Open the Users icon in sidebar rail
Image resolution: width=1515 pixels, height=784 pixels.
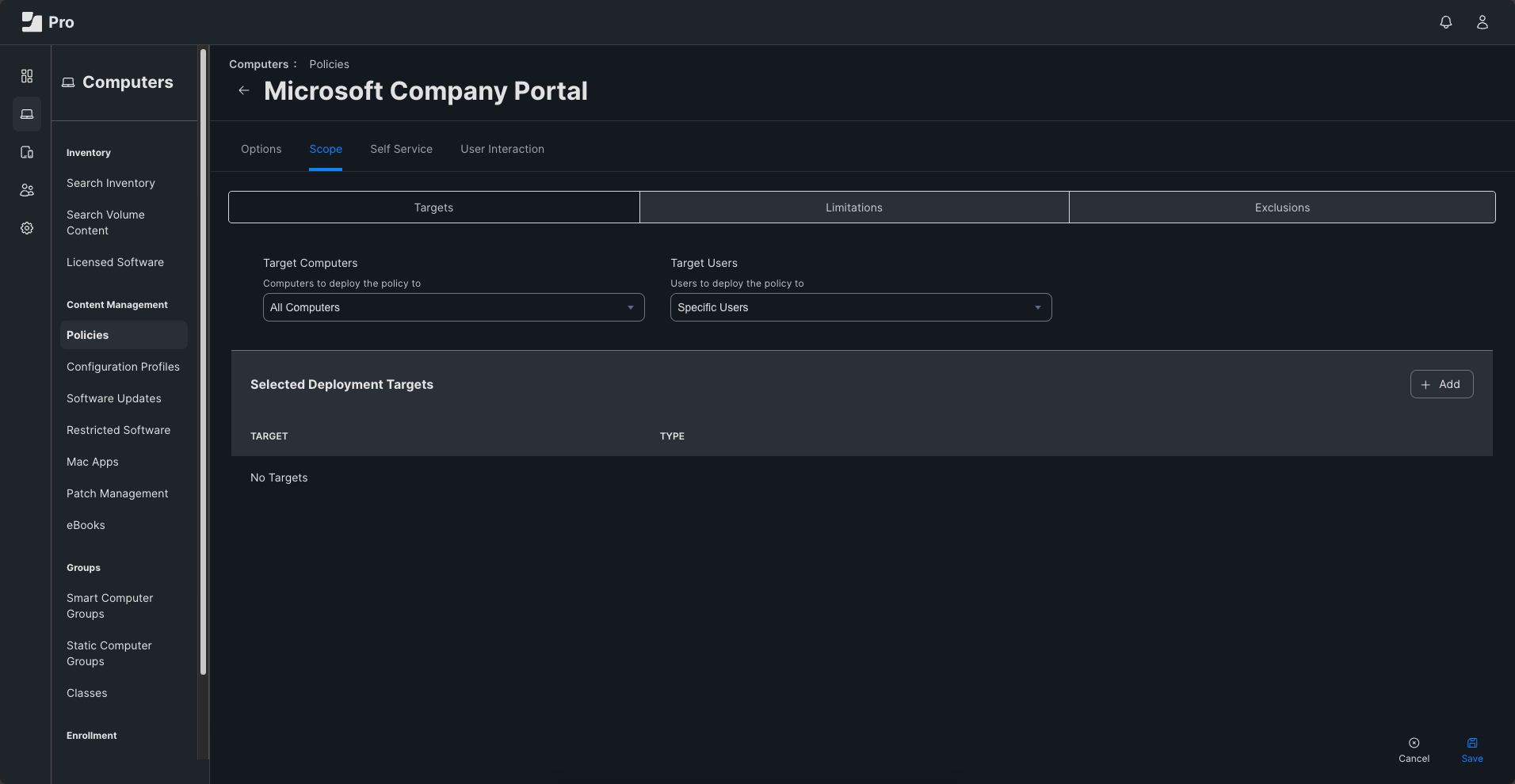[x=27, y=190]
